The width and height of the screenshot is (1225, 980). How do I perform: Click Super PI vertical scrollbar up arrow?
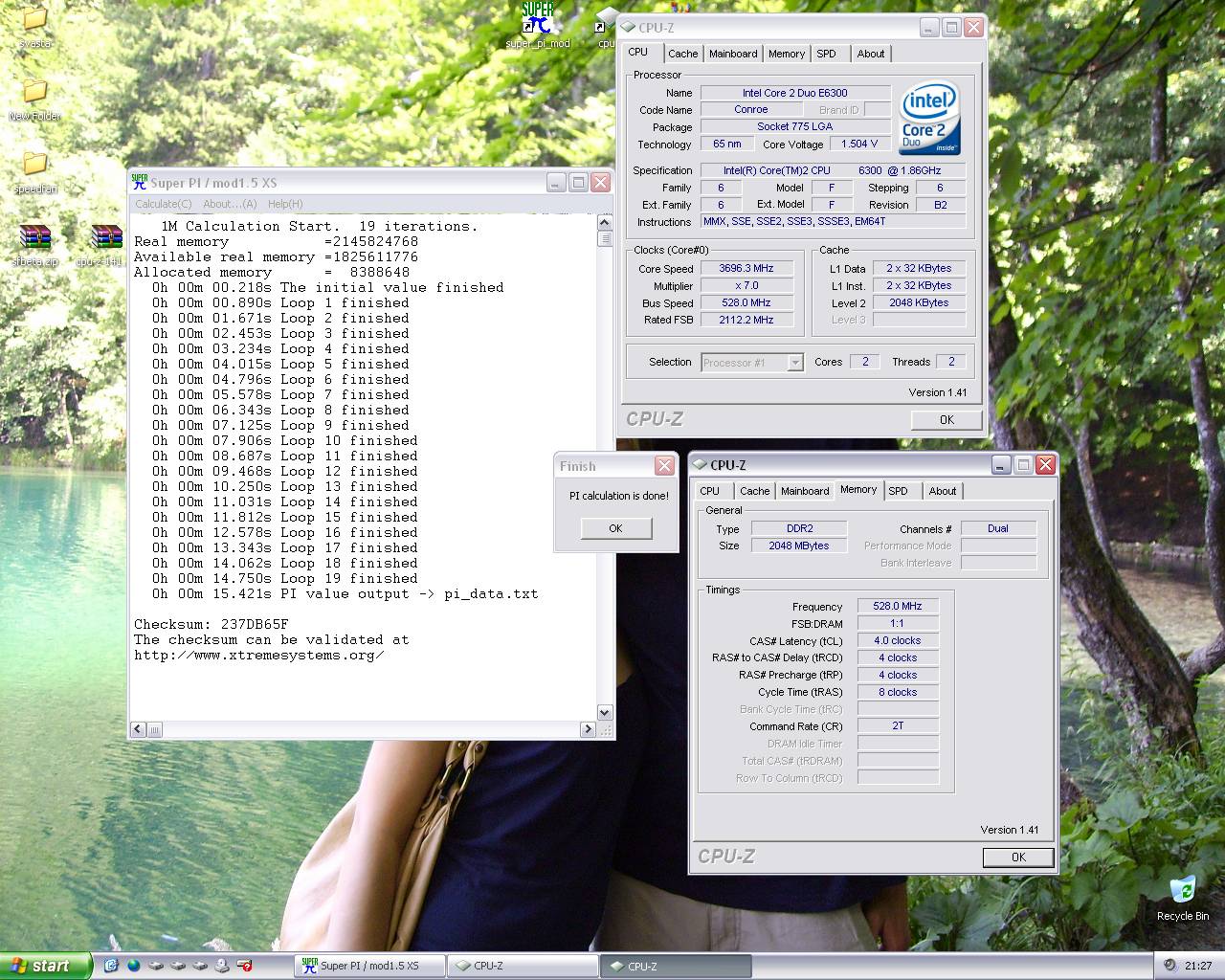[x=605, y=223]
